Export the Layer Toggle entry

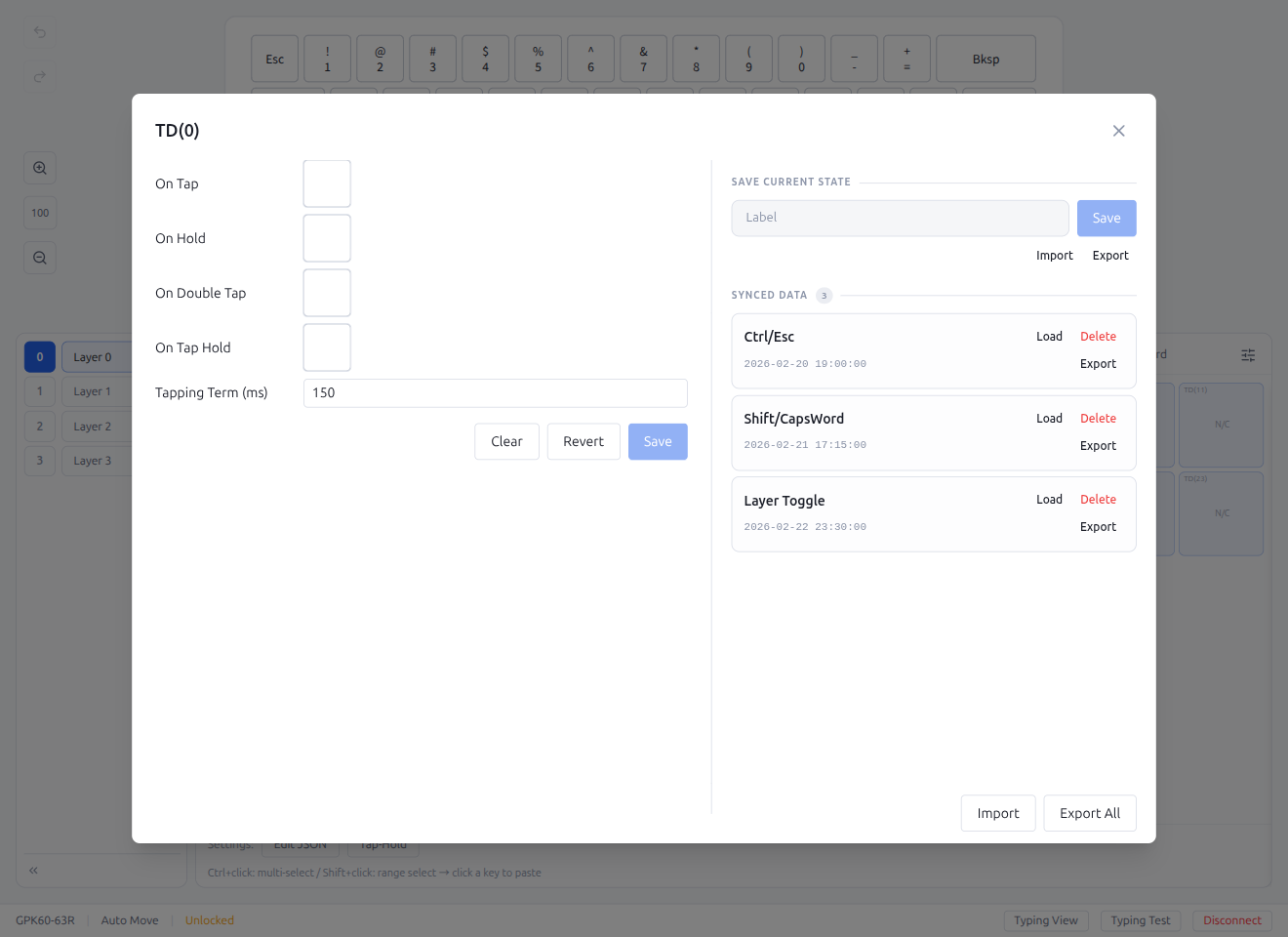[1099, 526]
